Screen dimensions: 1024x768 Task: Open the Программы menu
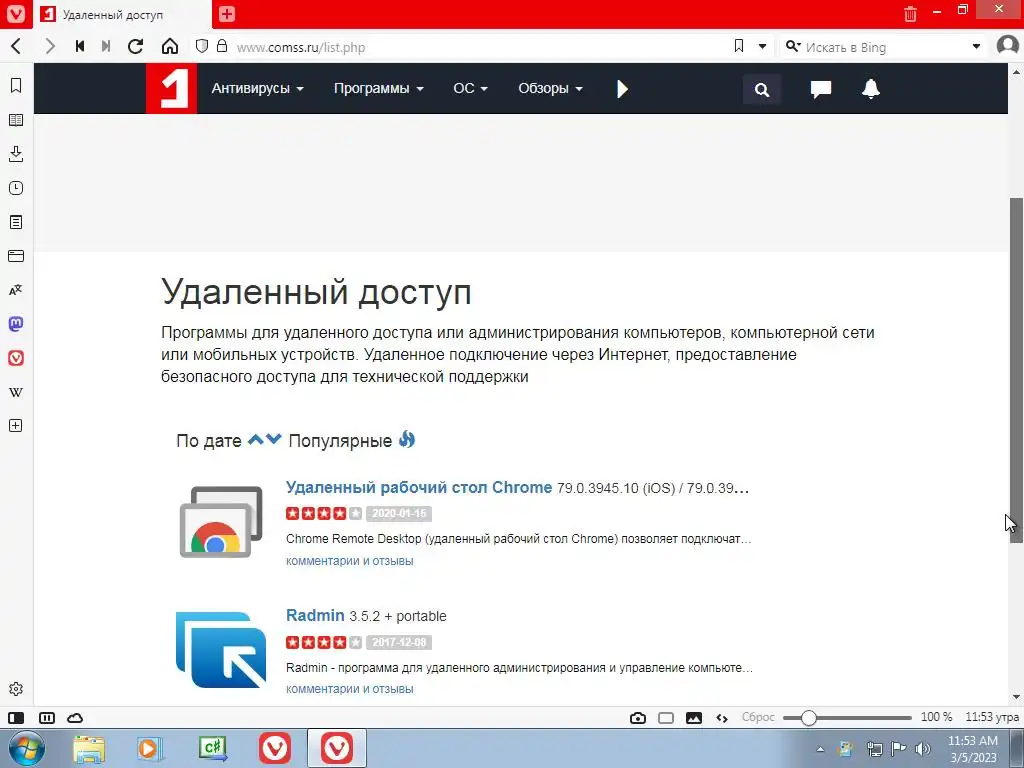pyautogui.click(x=379, y=88)
